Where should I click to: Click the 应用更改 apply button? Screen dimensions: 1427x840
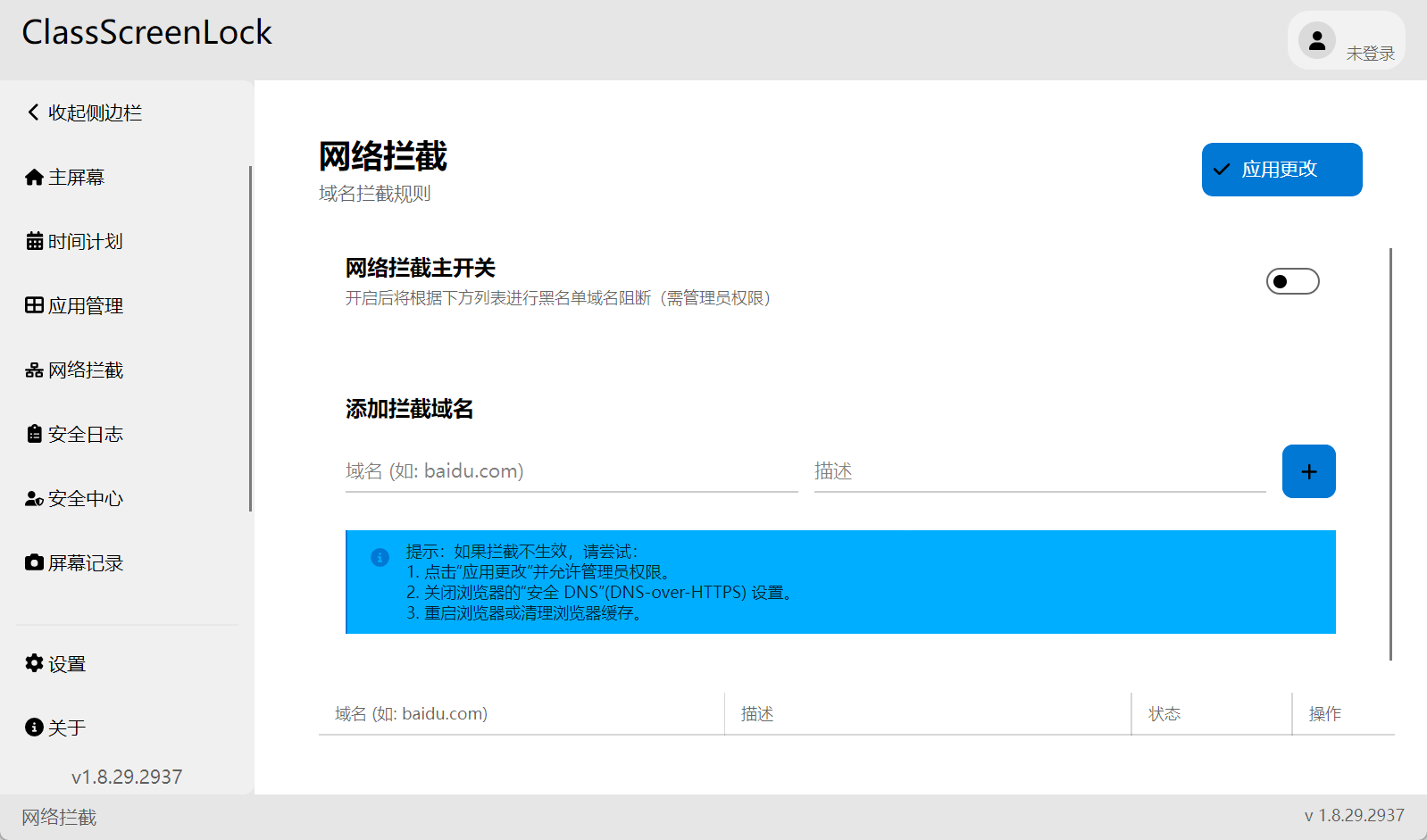(x=1281, y=170)
